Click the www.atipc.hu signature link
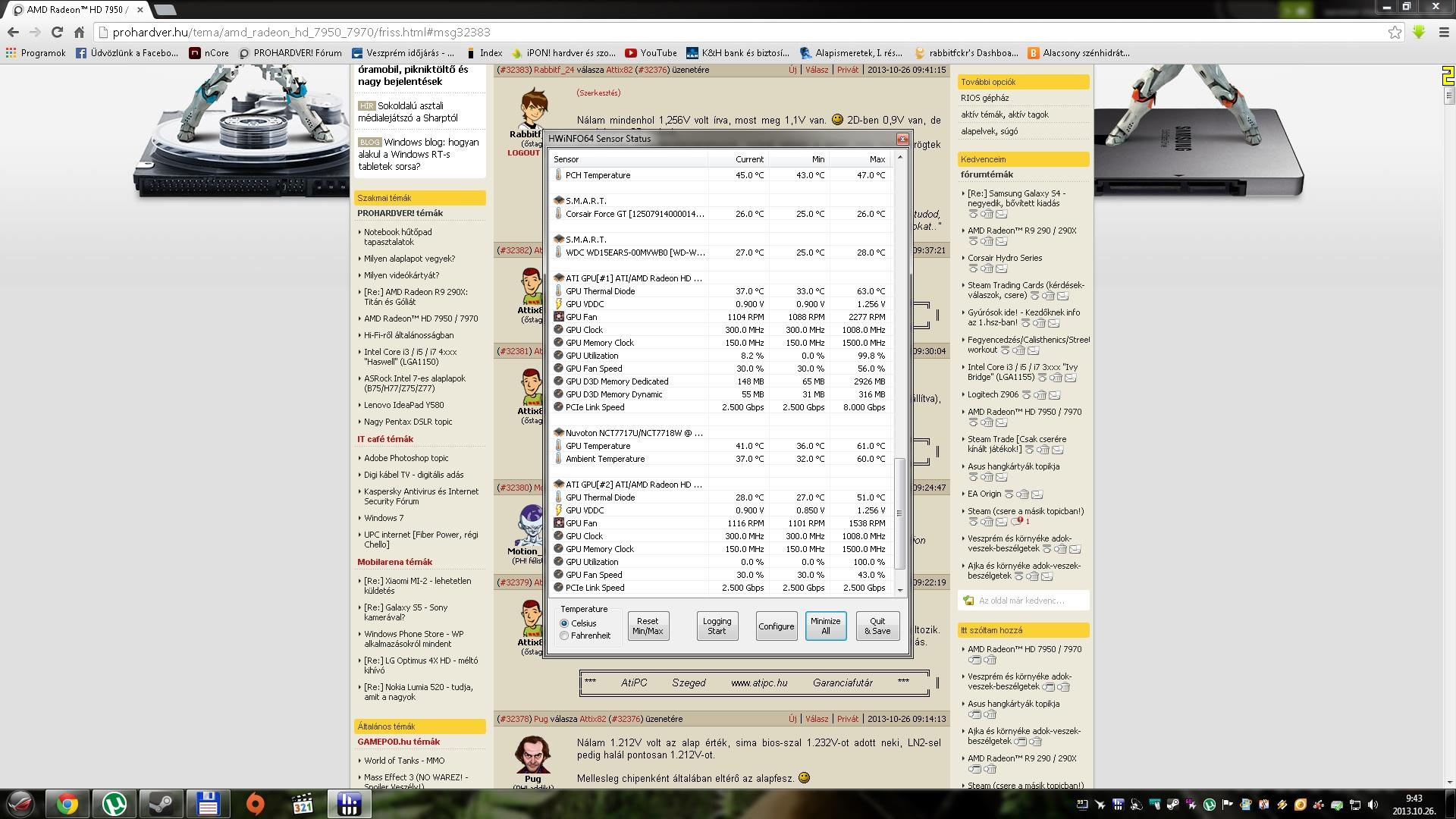1456x819 pixels. [x=759, y=682]
